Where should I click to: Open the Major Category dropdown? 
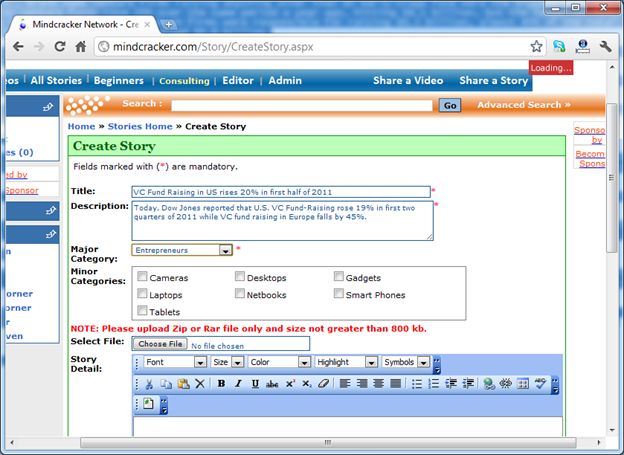click(x=182, y=250)
